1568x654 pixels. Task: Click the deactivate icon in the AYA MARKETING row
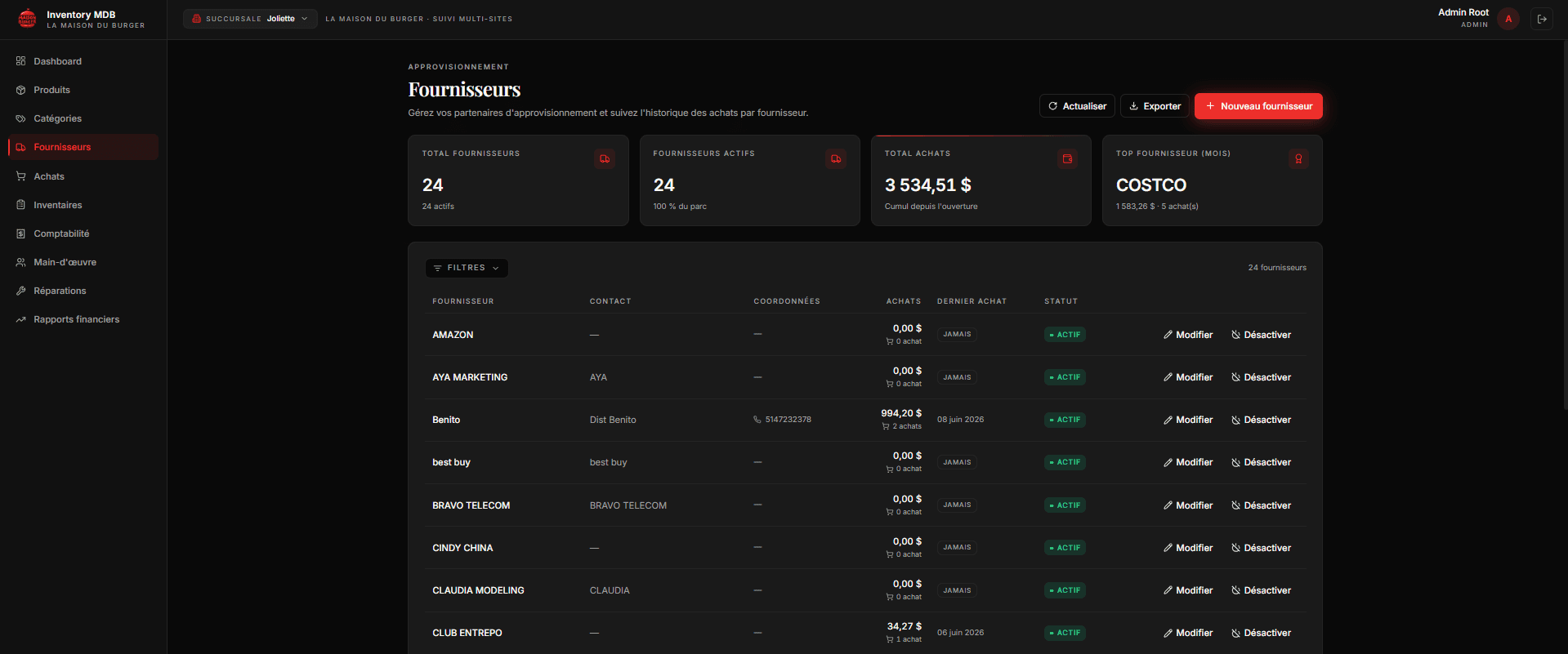(x=1236, y=377)
